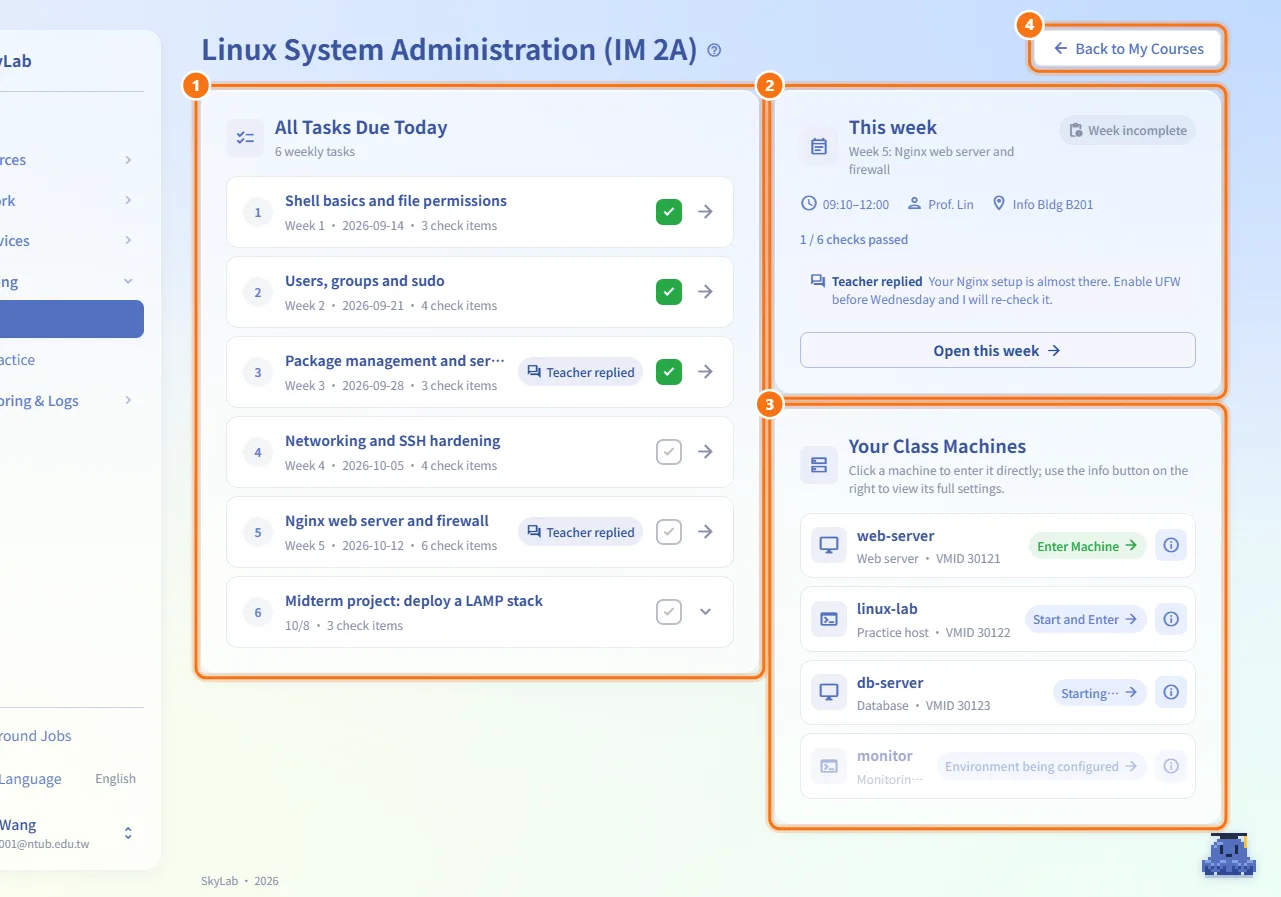This screenshot has height=897, width=1281.
Task: Click Week incomplete status badge
Action: (x=1128, y=131)
